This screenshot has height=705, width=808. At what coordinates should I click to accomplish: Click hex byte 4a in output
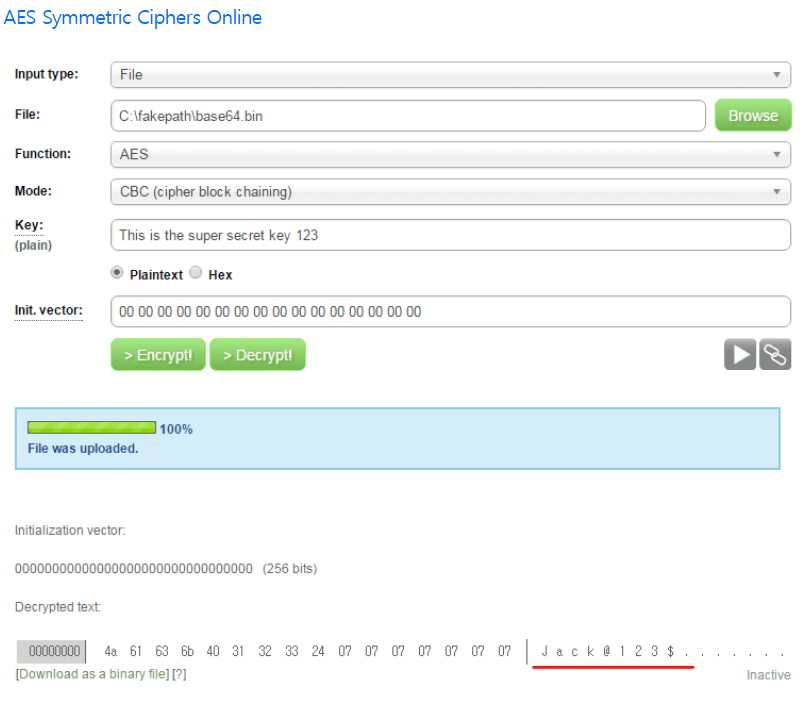(x=111, y=651)
